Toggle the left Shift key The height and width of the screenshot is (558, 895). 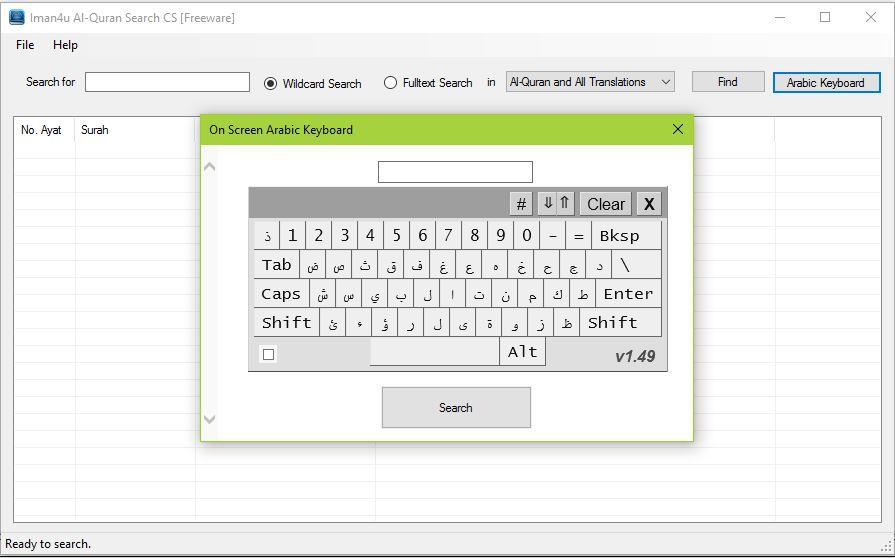pyautogui.click(x=287, y=323)
